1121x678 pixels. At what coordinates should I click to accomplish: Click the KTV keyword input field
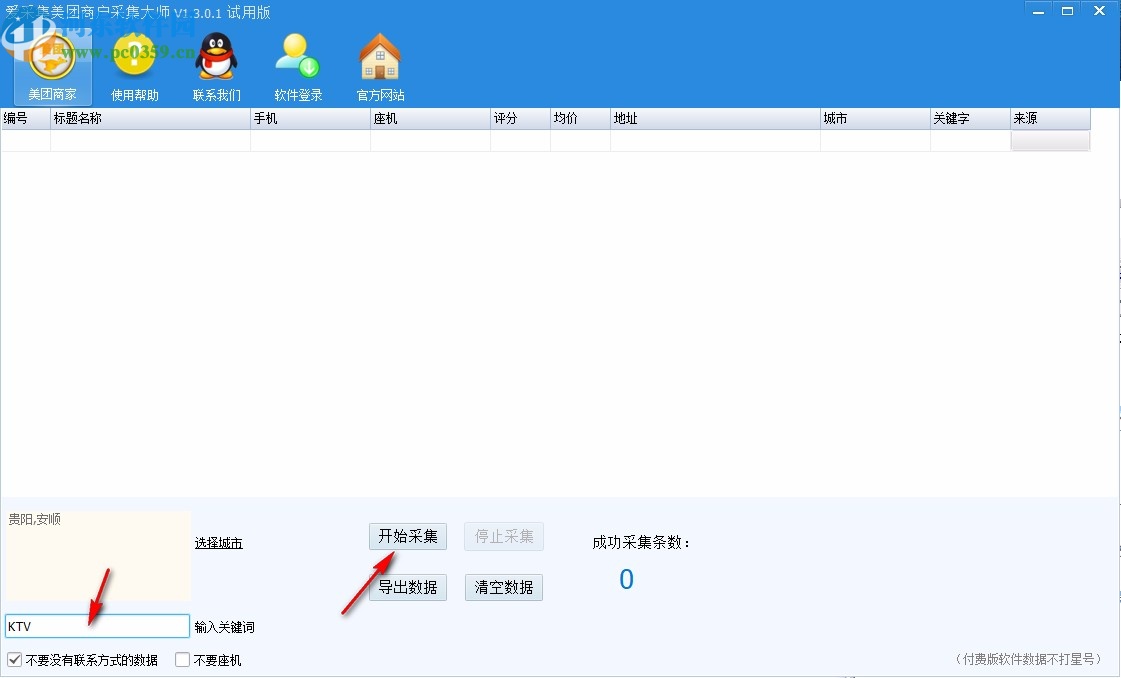tap(96, 625)
